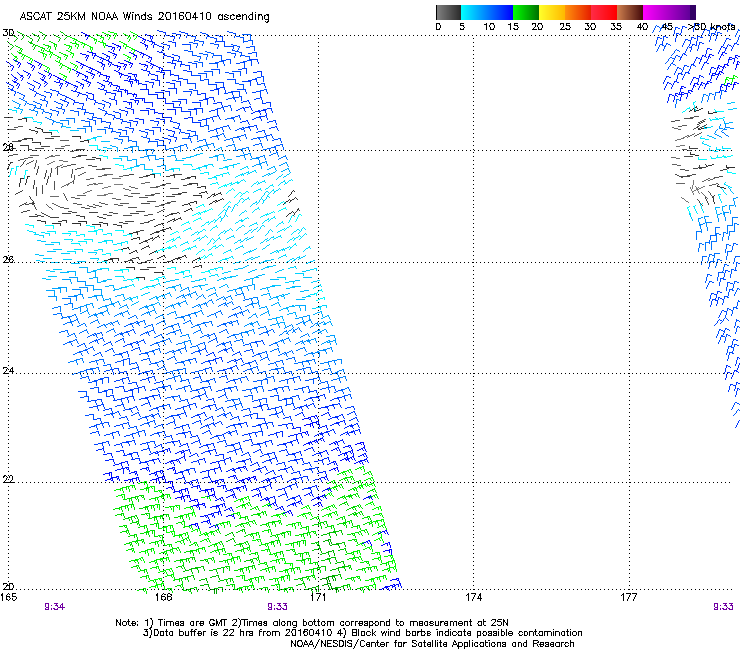Screen dimensions: 740x650
Task: Click the latitude label 24
Action: [x=8, y=371]
